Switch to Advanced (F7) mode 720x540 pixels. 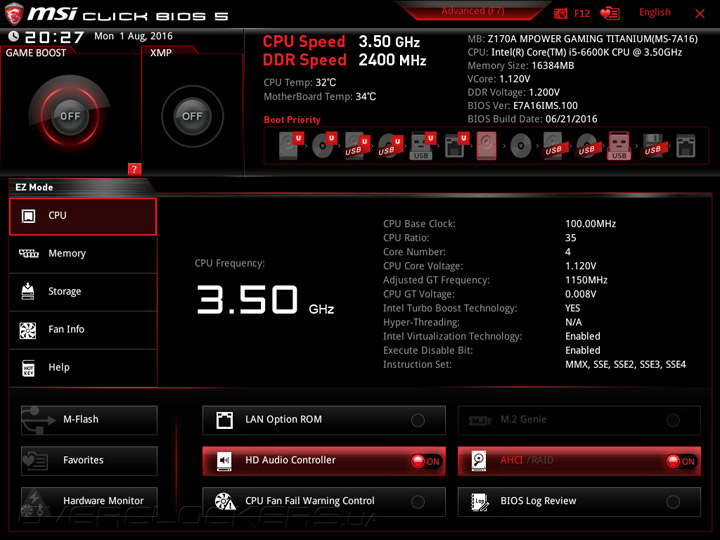[472, 11]
